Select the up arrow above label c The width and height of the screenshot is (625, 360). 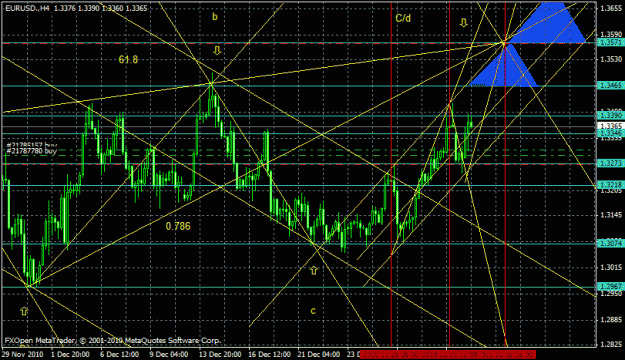coord(314,271)
